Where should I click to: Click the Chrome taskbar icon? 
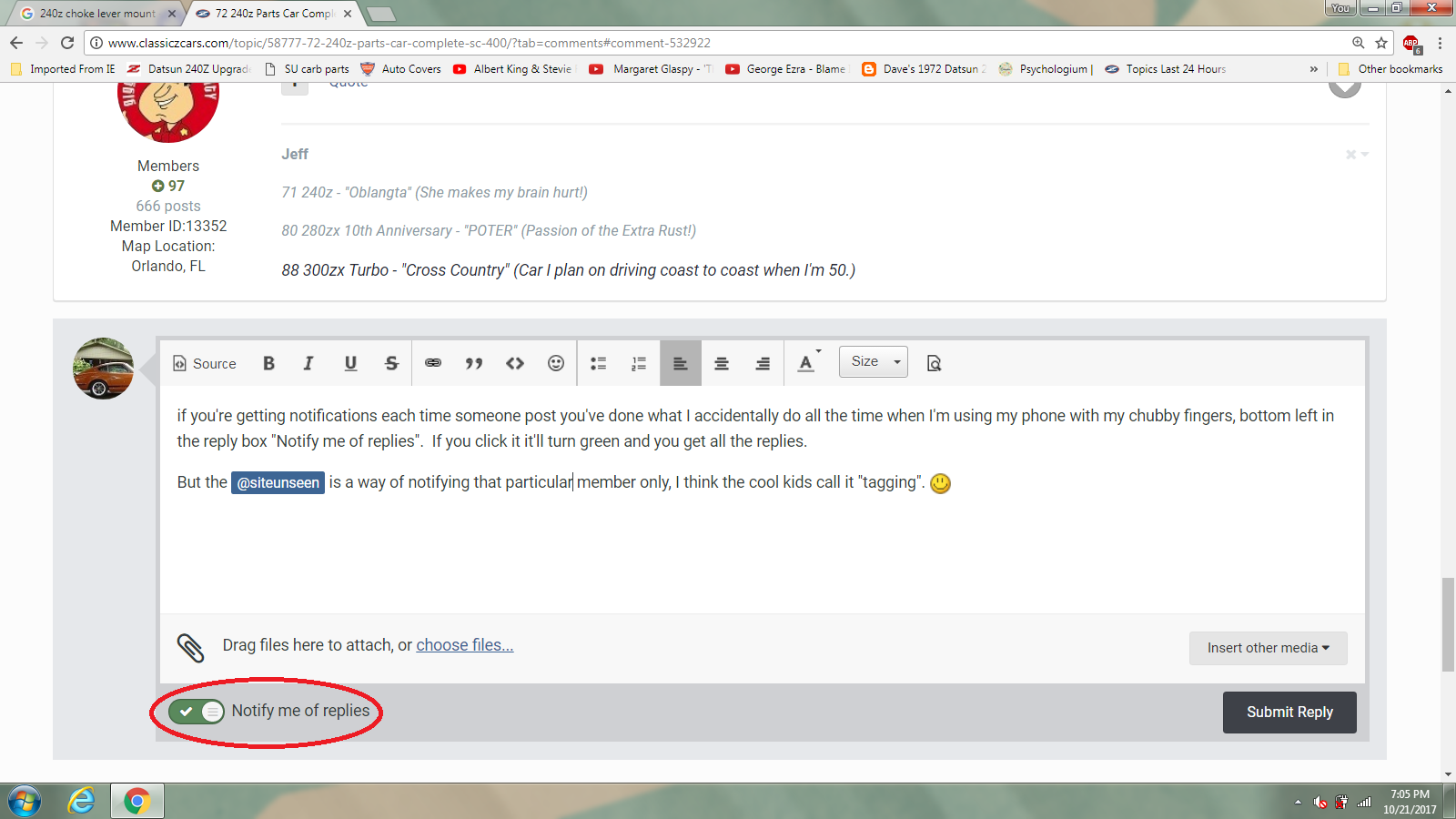click(137, 802)
